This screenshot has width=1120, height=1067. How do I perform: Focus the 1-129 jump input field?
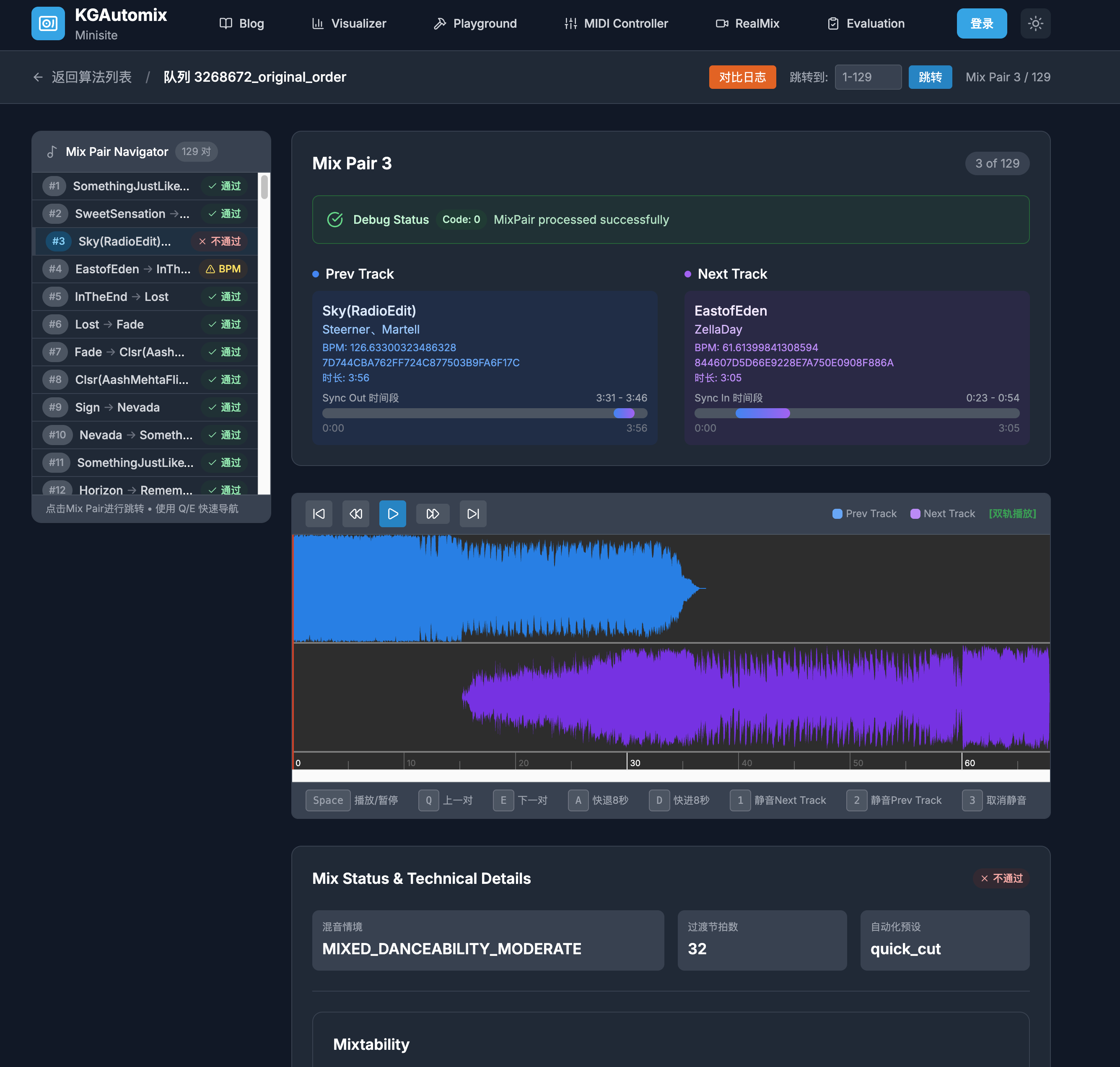point(868,77)
